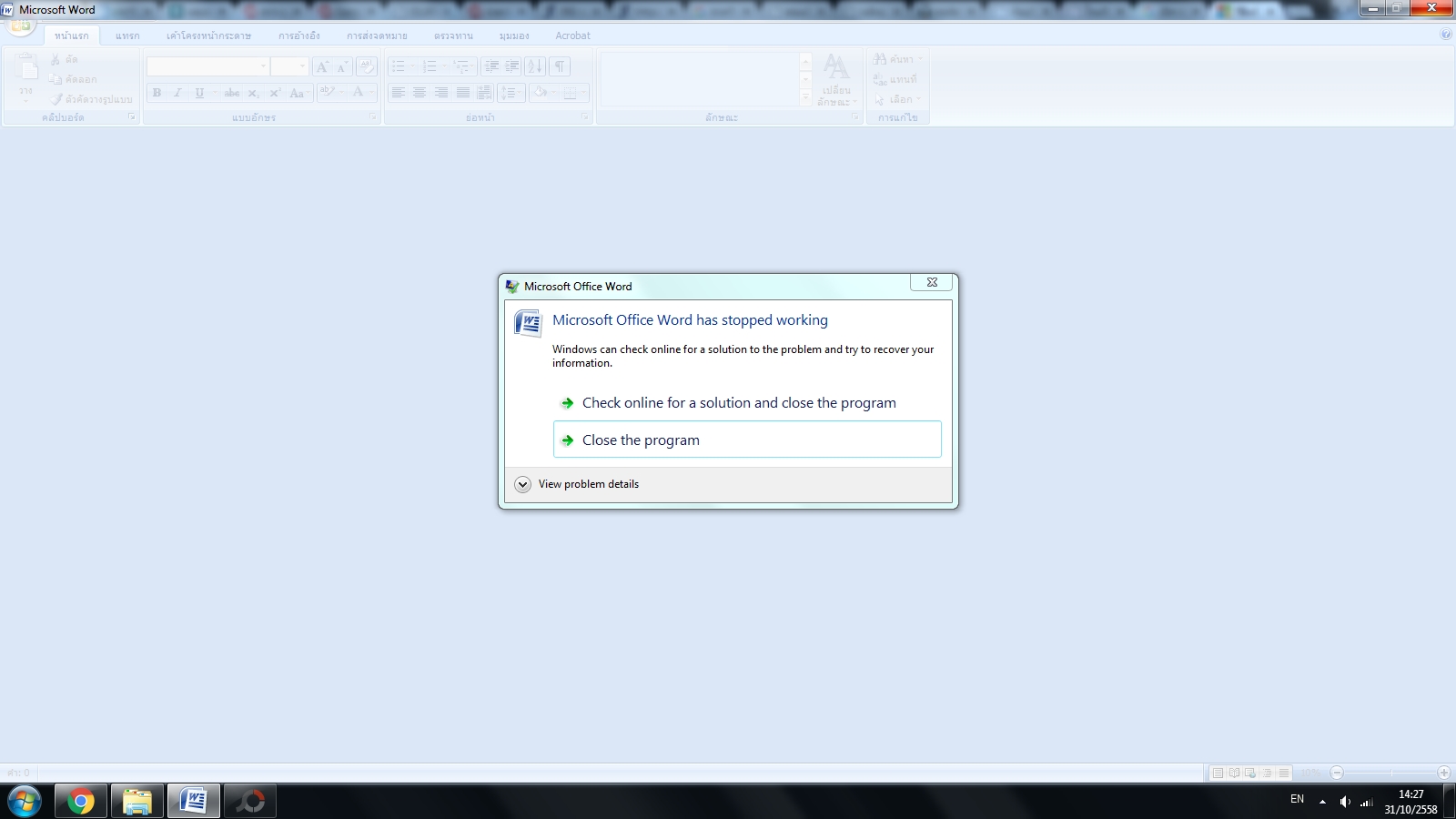Click the Align Right icon

click(441, 93)
